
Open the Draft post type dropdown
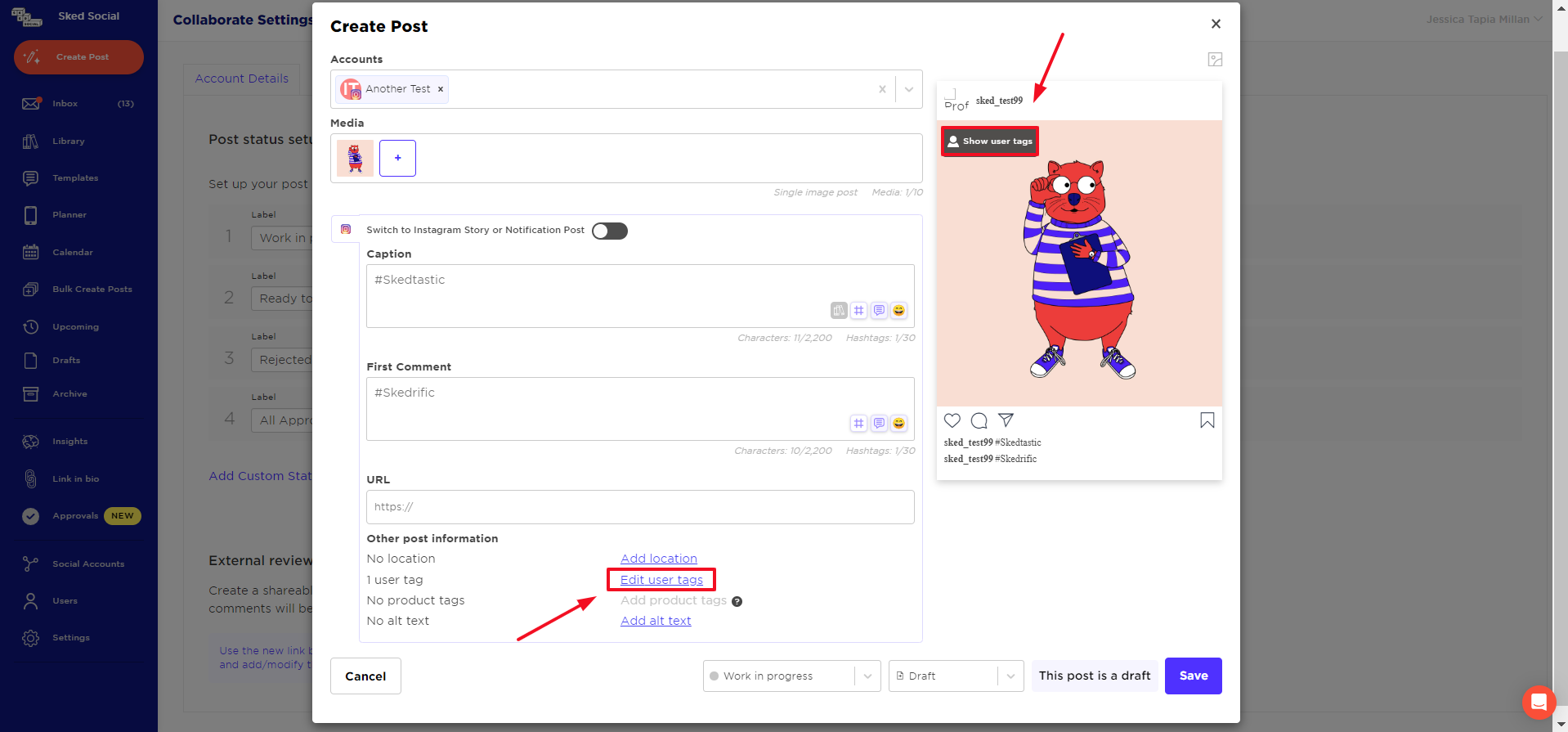[x=956, y=676]
